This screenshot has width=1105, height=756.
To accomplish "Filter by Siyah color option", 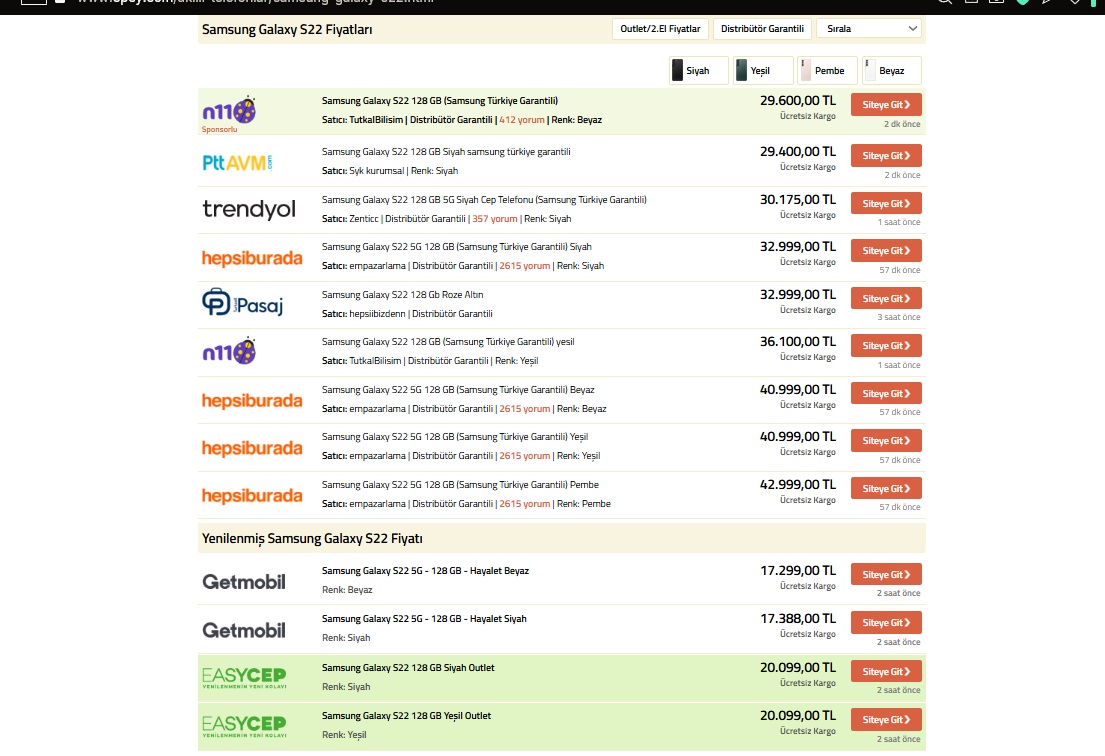I will click(x=698, y=70).
